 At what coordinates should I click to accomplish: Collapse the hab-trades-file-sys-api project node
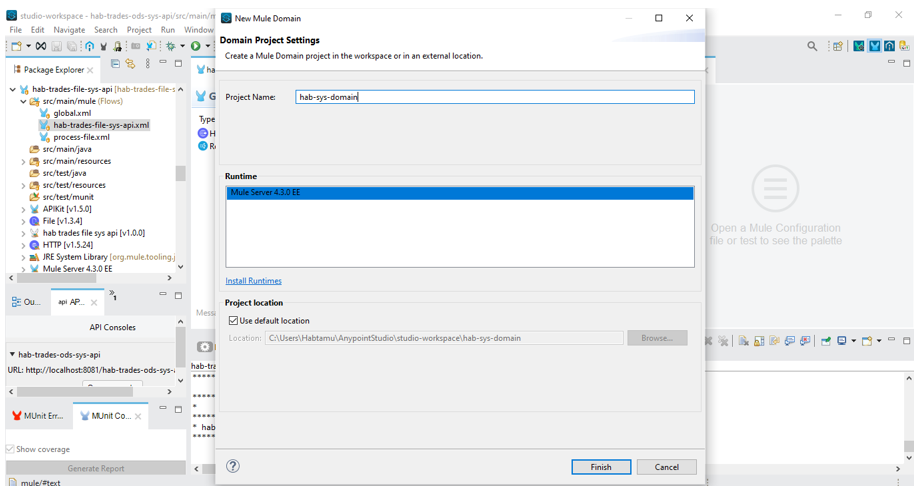13,89
